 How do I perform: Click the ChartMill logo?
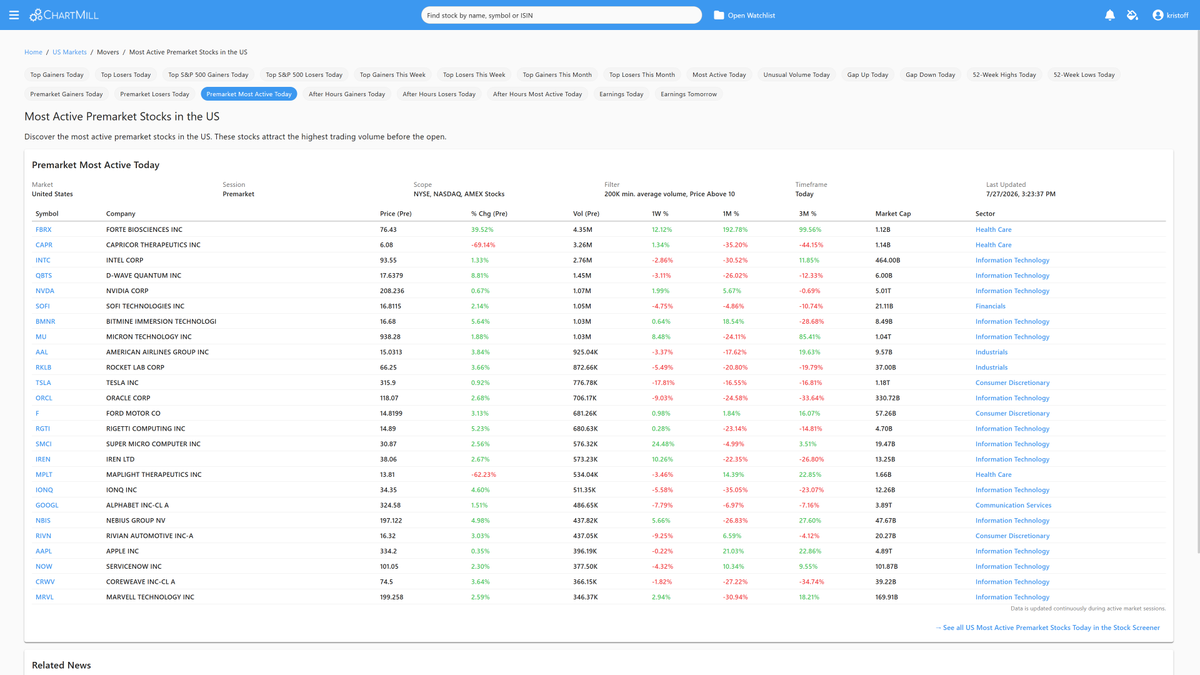pos(64,15)
